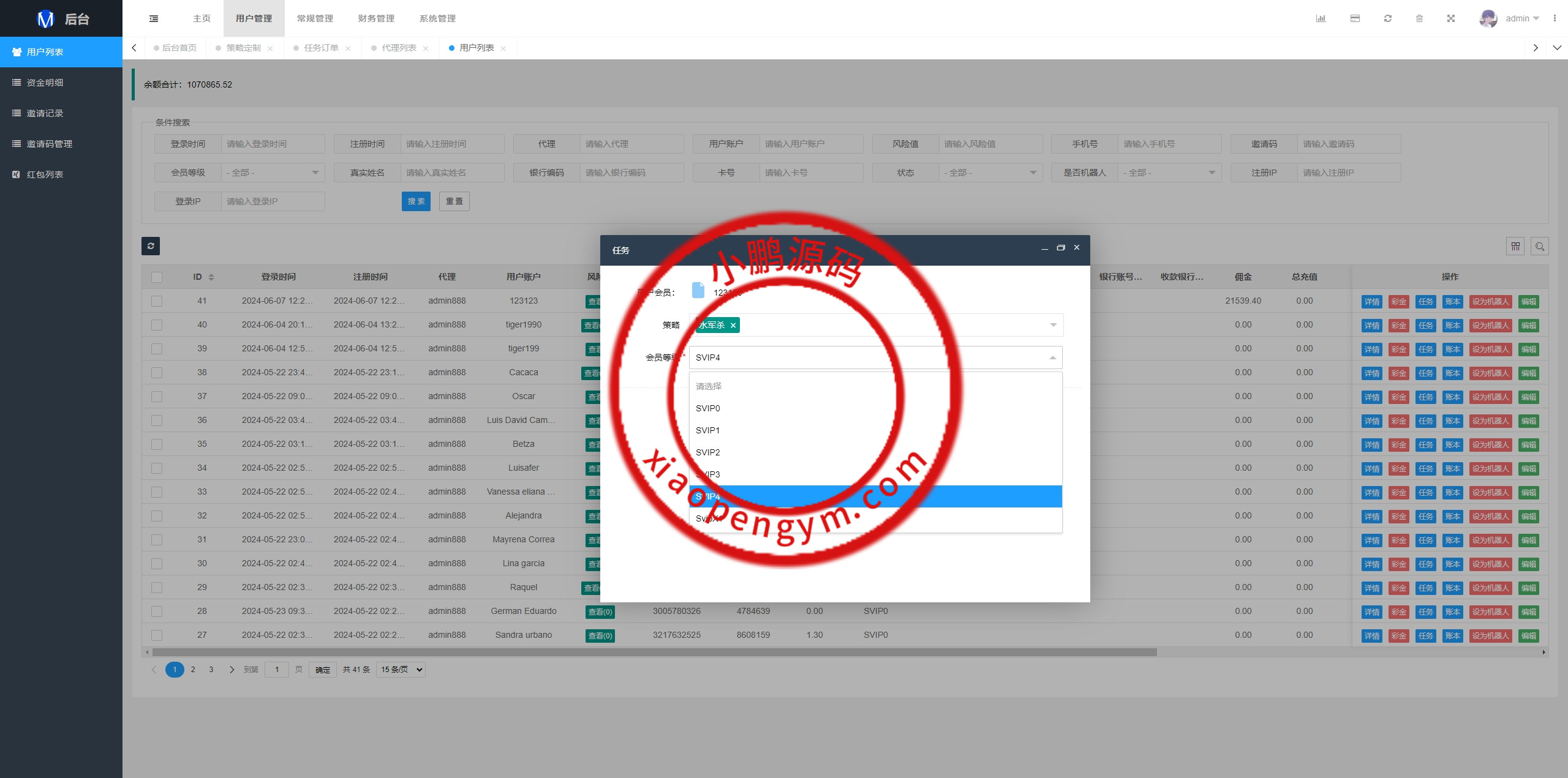Viewport: 1568px width, 778px height.
Task: Expand the 状态 filter dropdown
Action: pyautogui.click(x=991, y=173)
